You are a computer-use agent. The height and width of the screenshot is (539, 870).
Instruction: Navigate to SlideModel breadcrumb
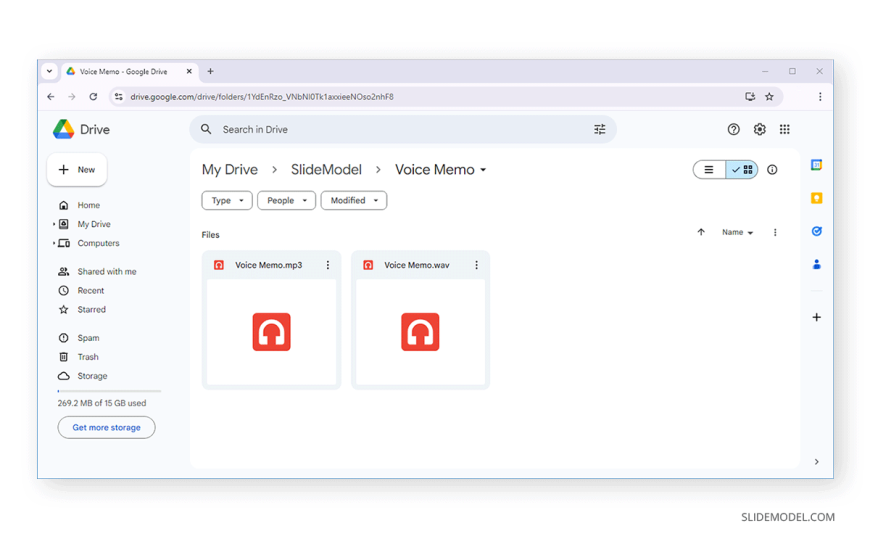click(326, 170)
